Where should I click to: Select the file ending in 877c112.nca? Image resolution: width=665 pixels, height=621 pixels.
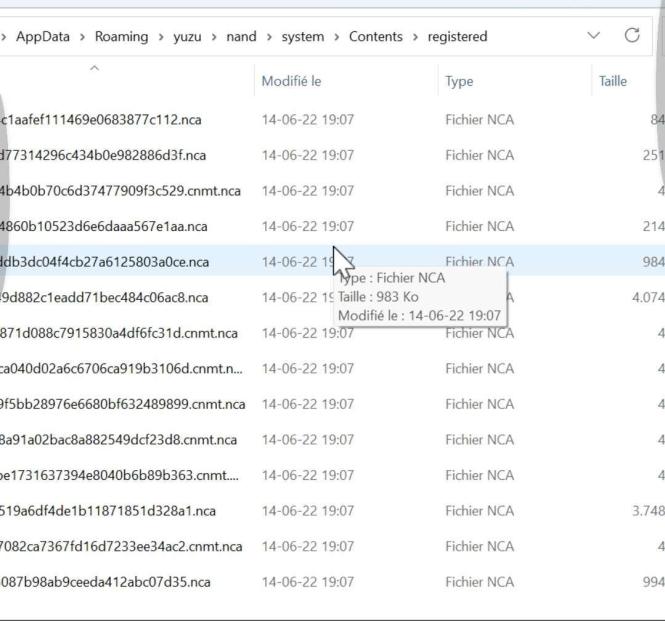coord(101,120)
